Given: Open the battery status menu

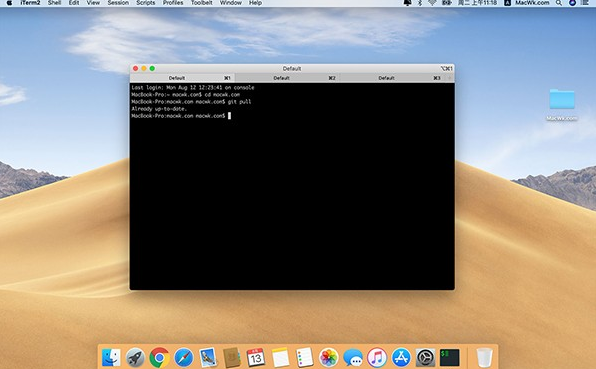Looking at the screenshot, I should (447, 3).
